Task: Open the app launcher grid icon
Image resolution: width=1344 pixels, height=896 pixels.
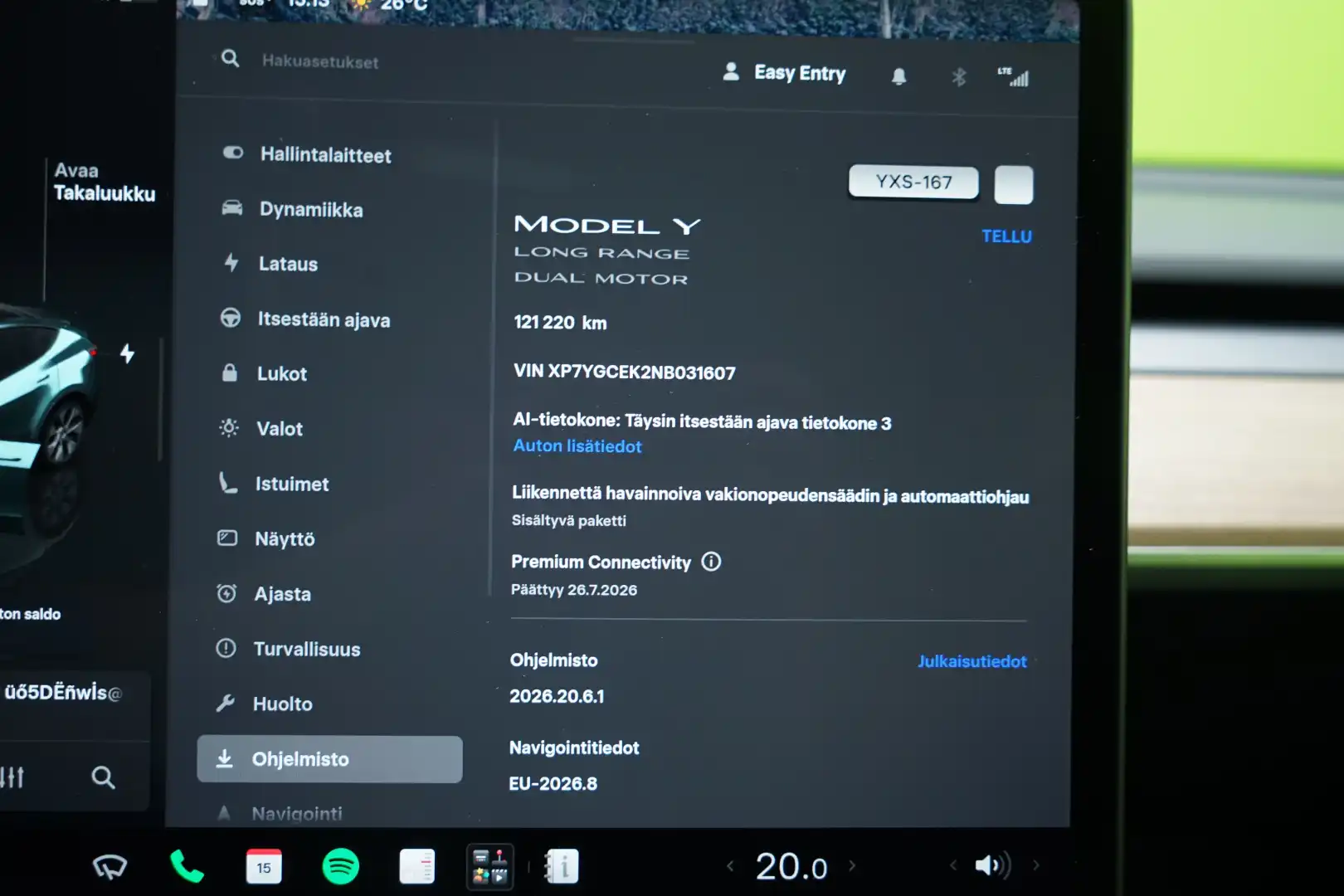Action: [x=489, y=867]
